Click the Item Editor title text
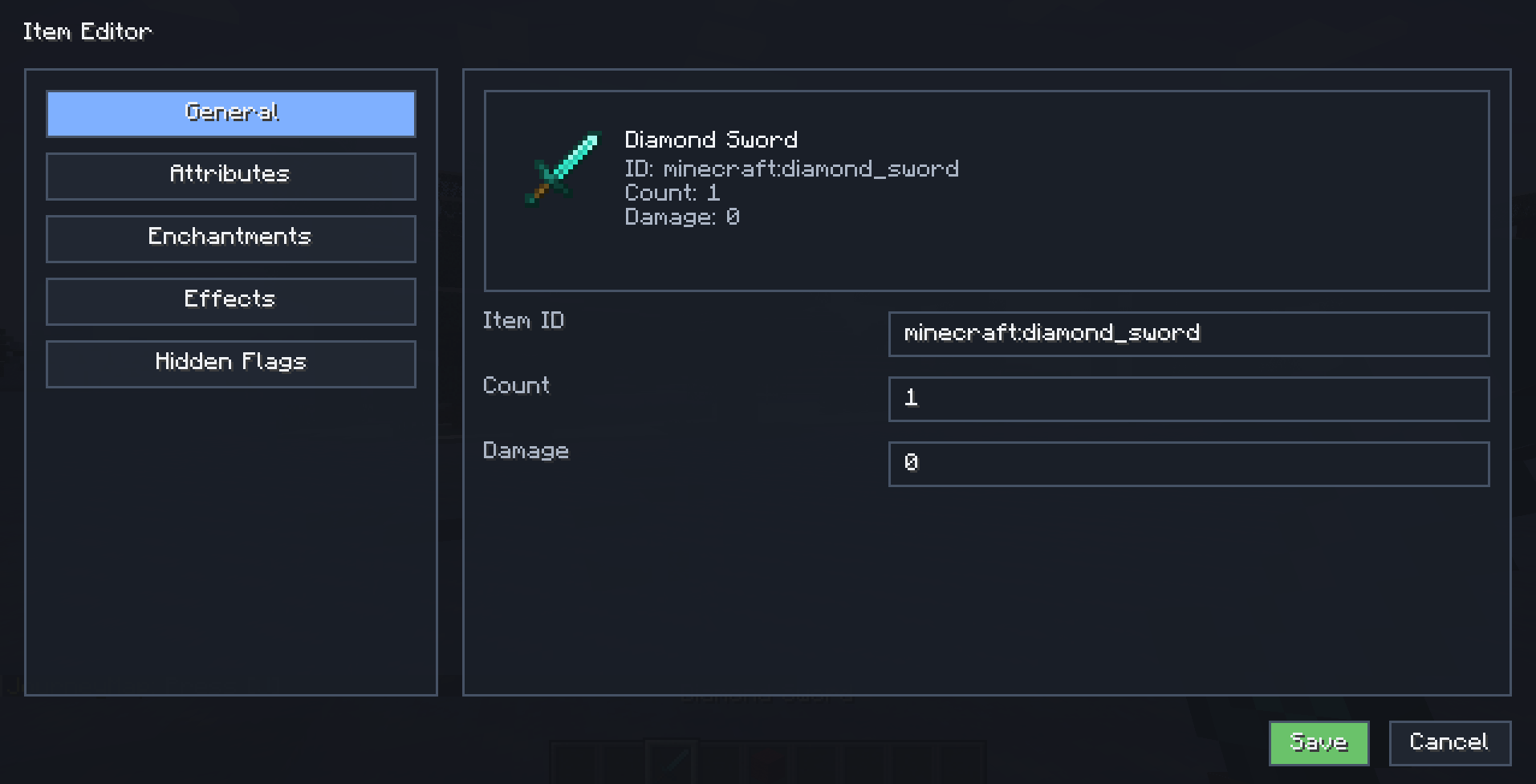 87,31
